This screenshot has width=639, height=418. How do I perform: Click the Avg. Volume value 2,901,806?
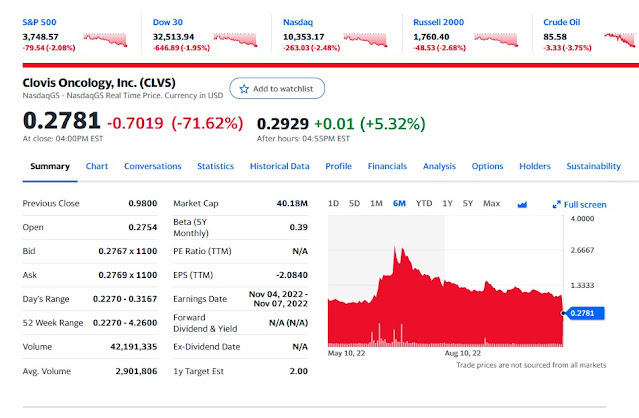pyautogui.click(x=136, y=371)
